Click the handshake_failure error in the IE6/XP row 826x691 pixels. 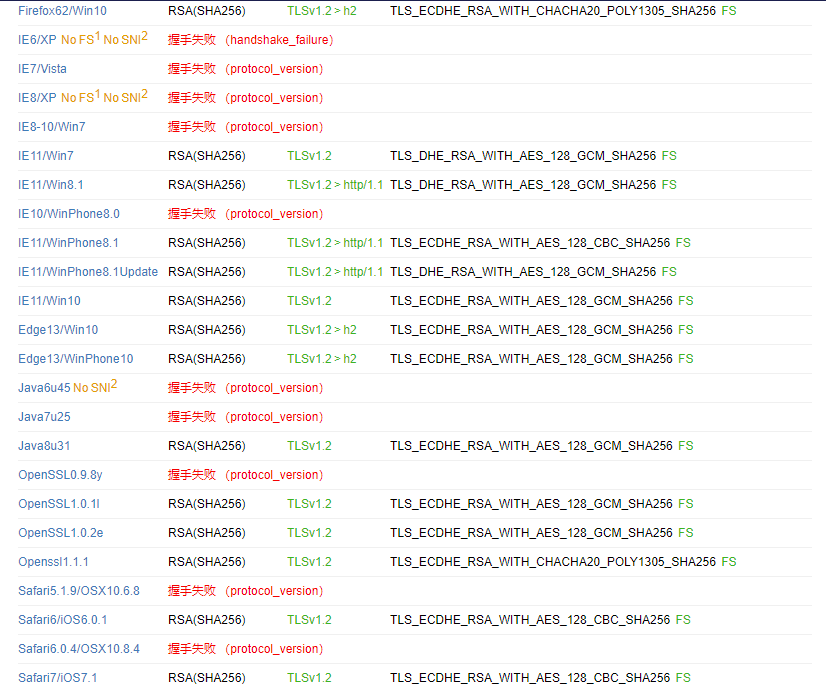(x=279, y=40)
